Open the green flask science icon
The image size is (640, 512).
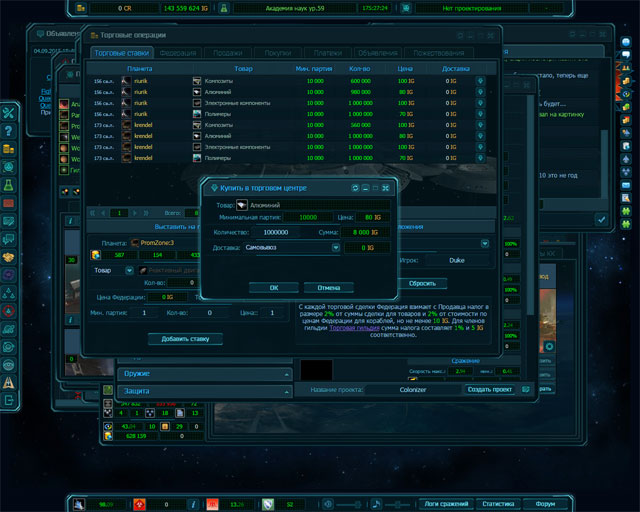point(9,185)
